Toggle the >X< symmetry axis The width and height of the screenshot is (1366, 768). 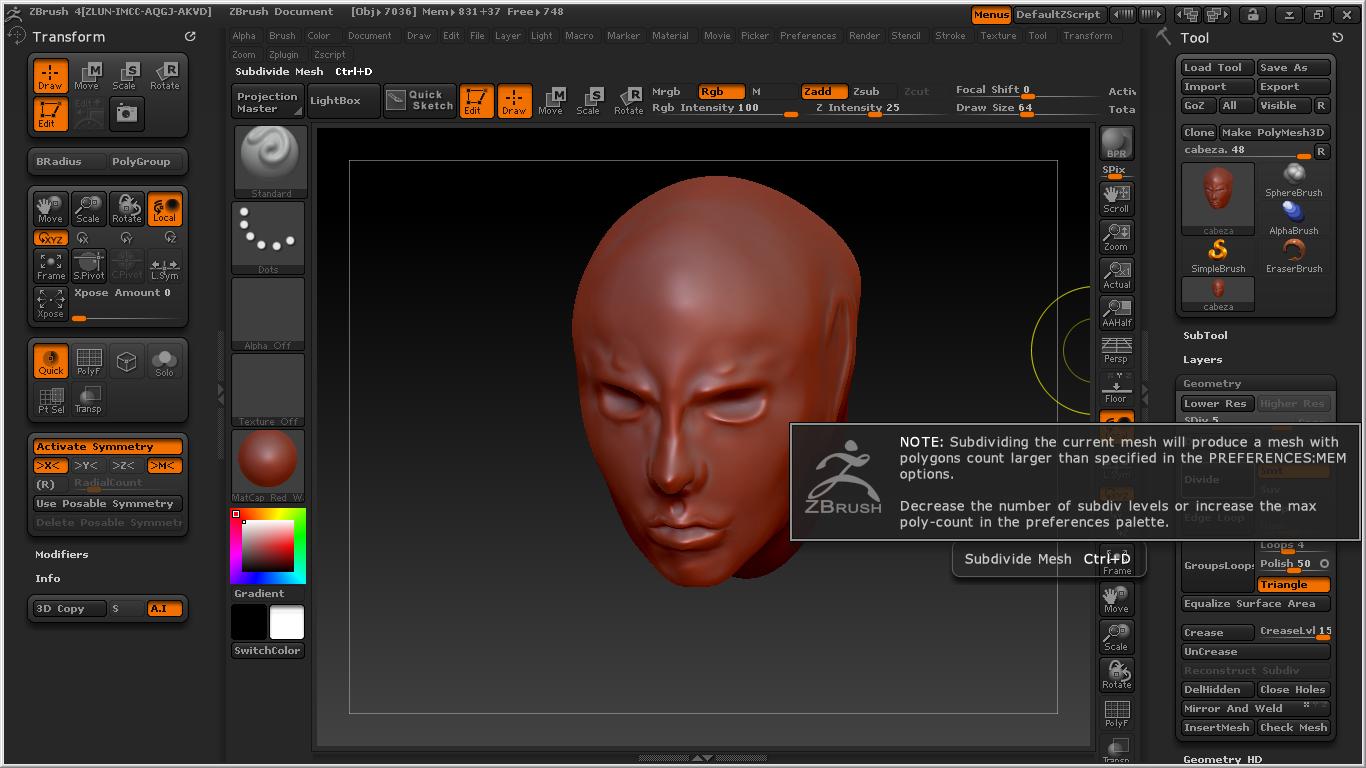50,466
